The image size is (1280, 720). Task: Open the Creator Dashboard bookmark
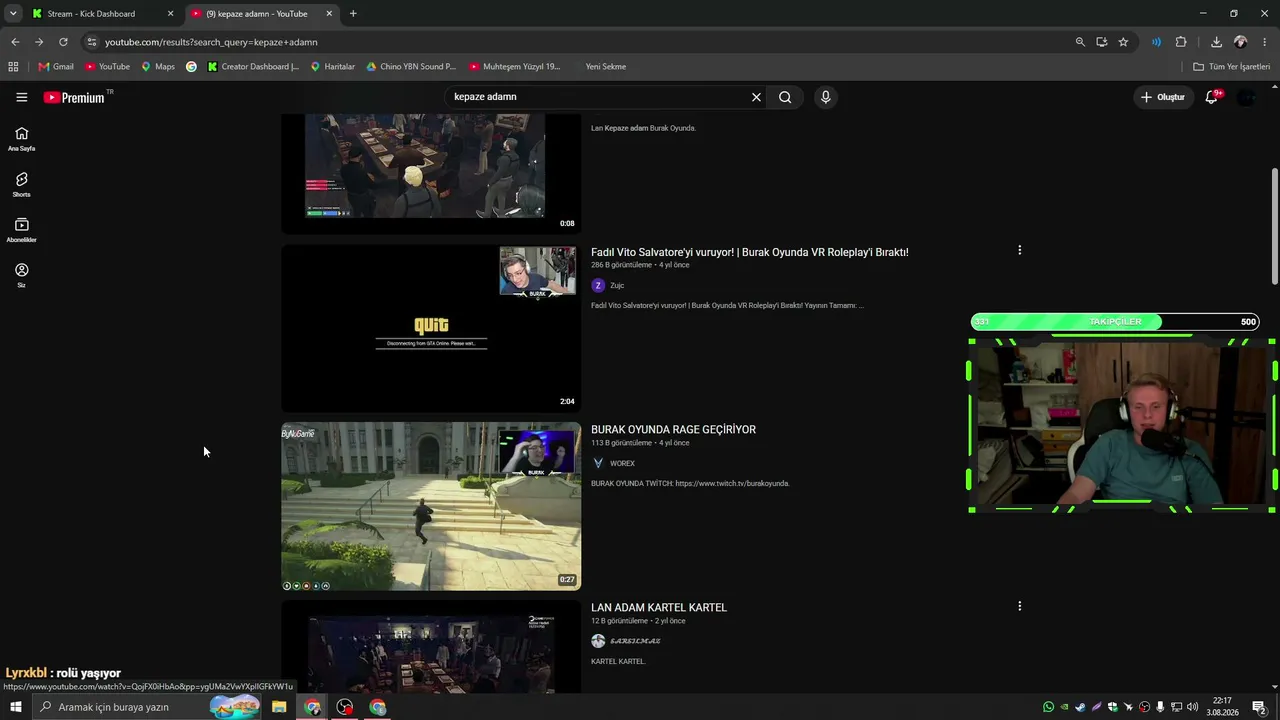point(253,67)
